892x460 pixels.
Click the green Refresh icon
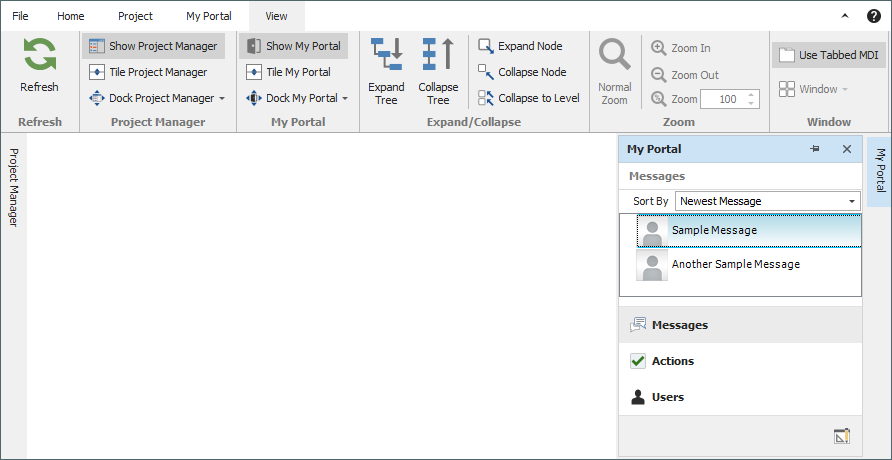click(x=40, y=55)
